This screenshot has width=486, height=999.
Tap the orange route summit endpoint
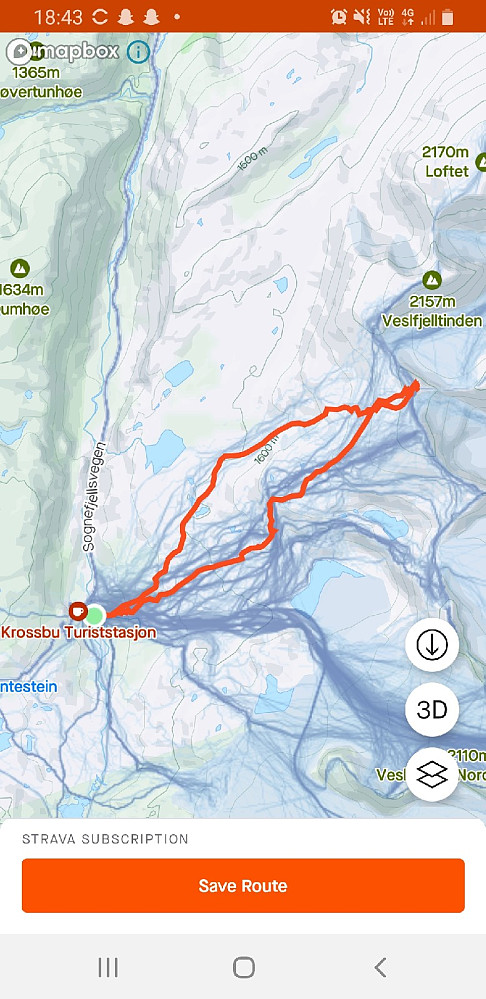(415, 384)
